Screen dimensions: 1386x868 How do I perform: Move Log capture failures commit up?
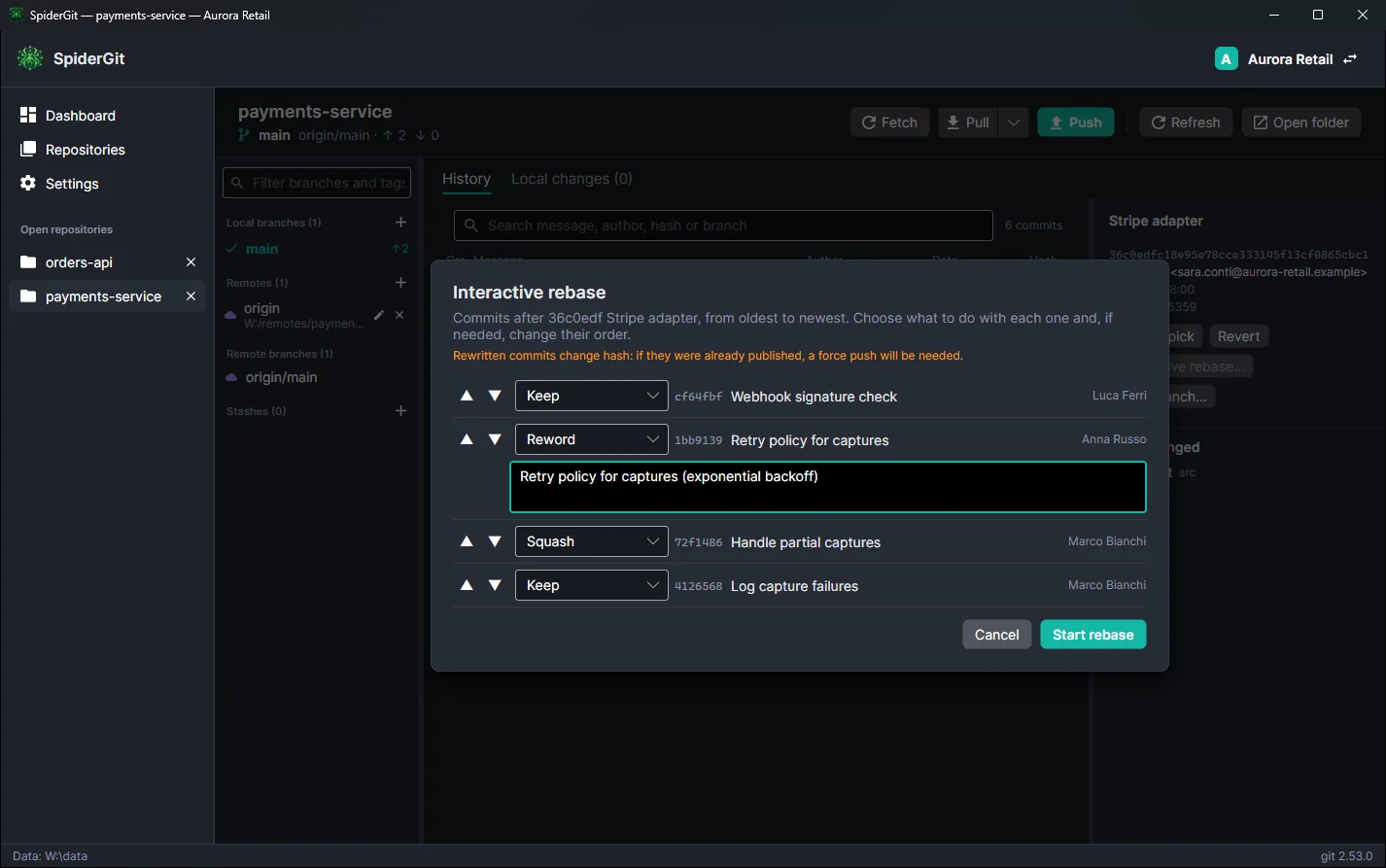click(x=467, y=585)
